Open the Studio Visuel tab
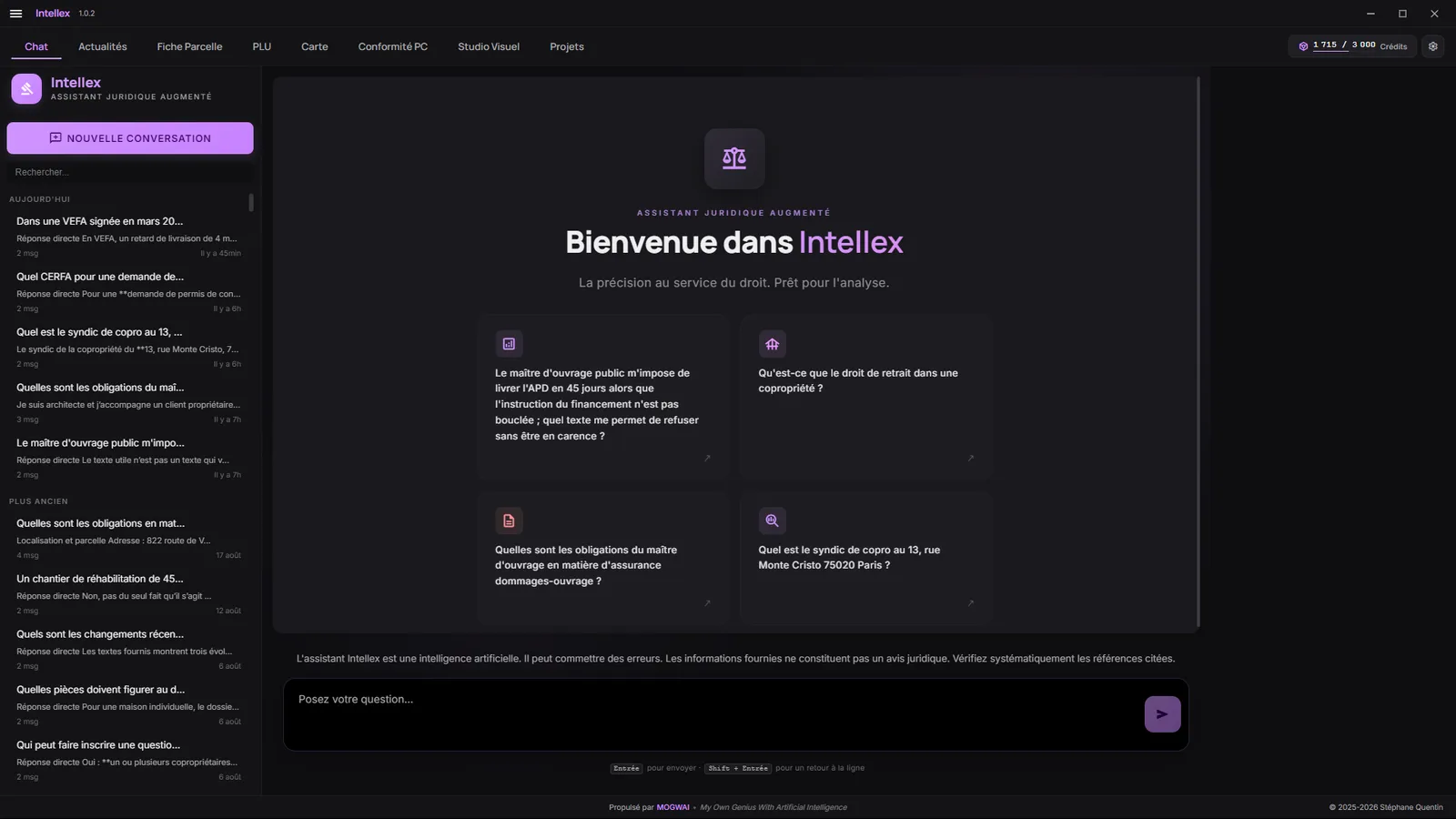Screen dimensions: 1456x819 tap(489, 46)
